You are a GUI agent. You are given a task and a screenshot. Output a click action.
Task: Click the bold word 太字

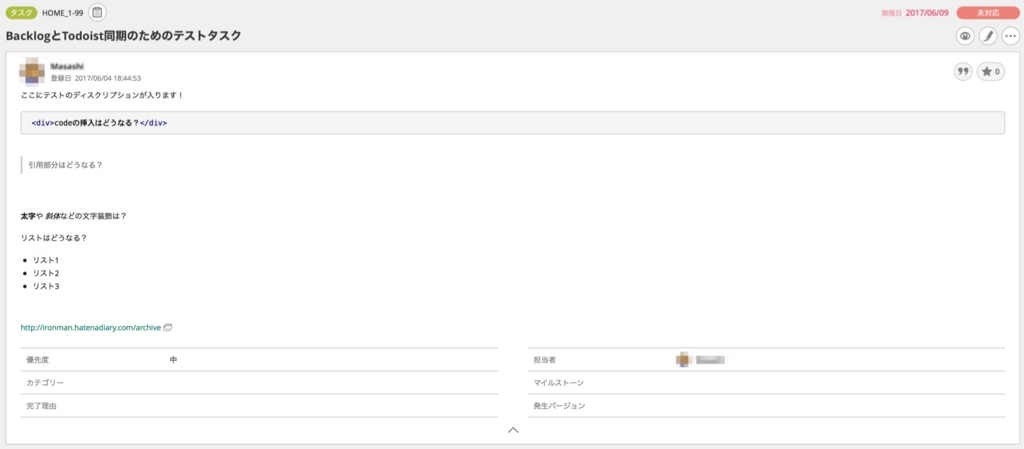click(27, 215)
